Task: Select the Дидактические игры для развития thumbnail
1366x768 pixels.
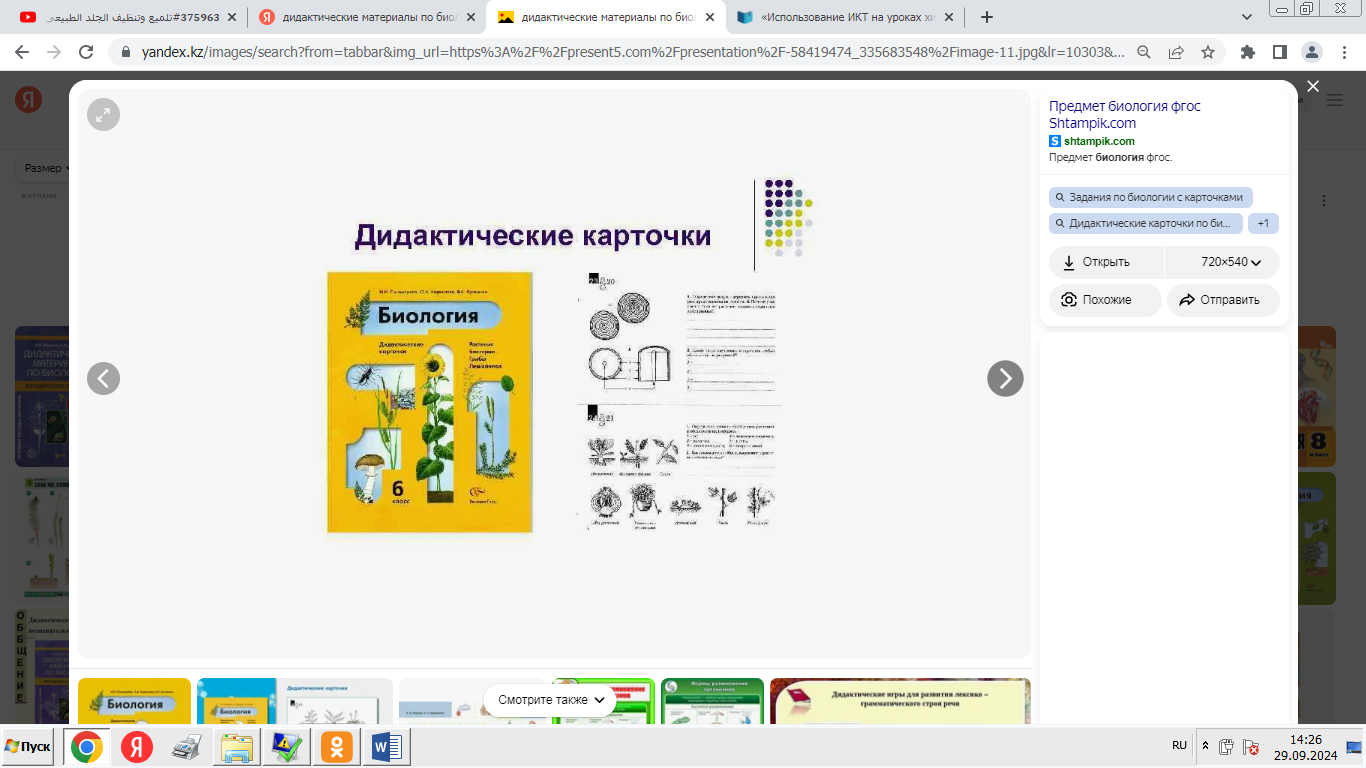Action: [900, 701]
